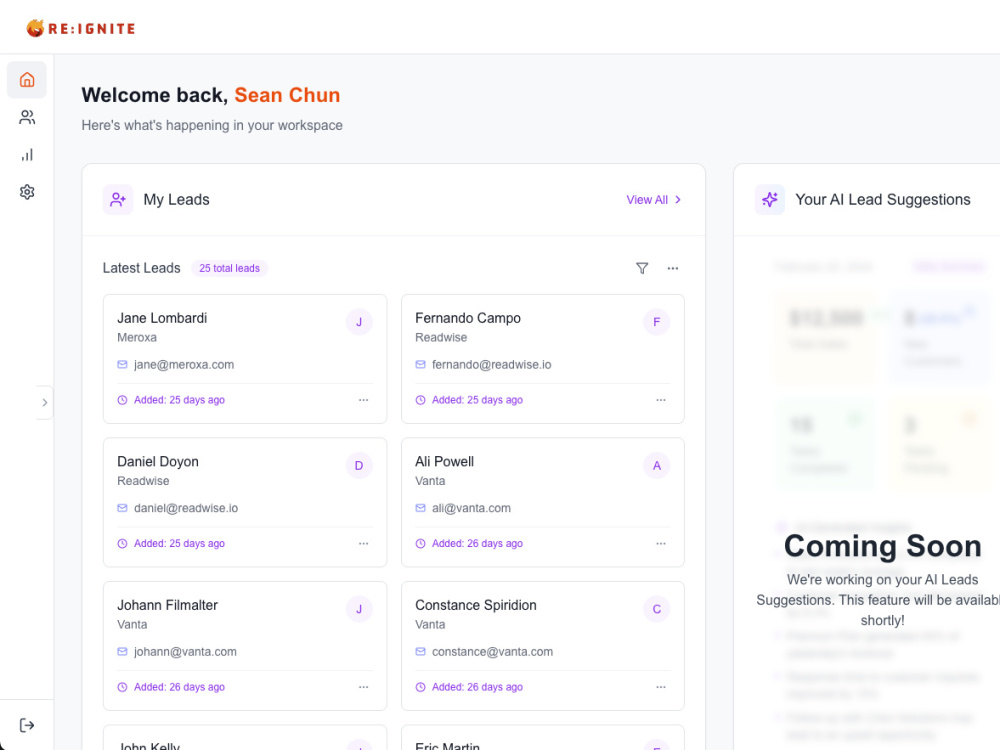Select Johann Filmalter lead name
This screenshot has width=1000, height=750.
pyautogui.click(x=167, y=605)
